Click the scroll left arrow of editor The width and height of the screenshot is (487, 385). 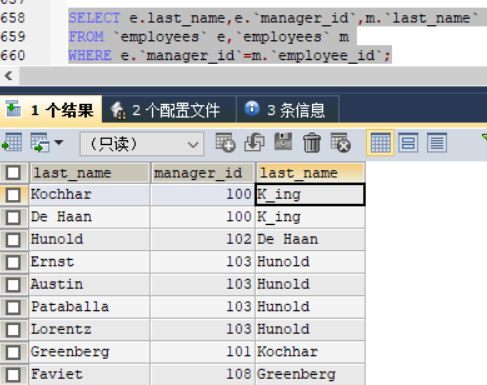[x=9, y=76]
